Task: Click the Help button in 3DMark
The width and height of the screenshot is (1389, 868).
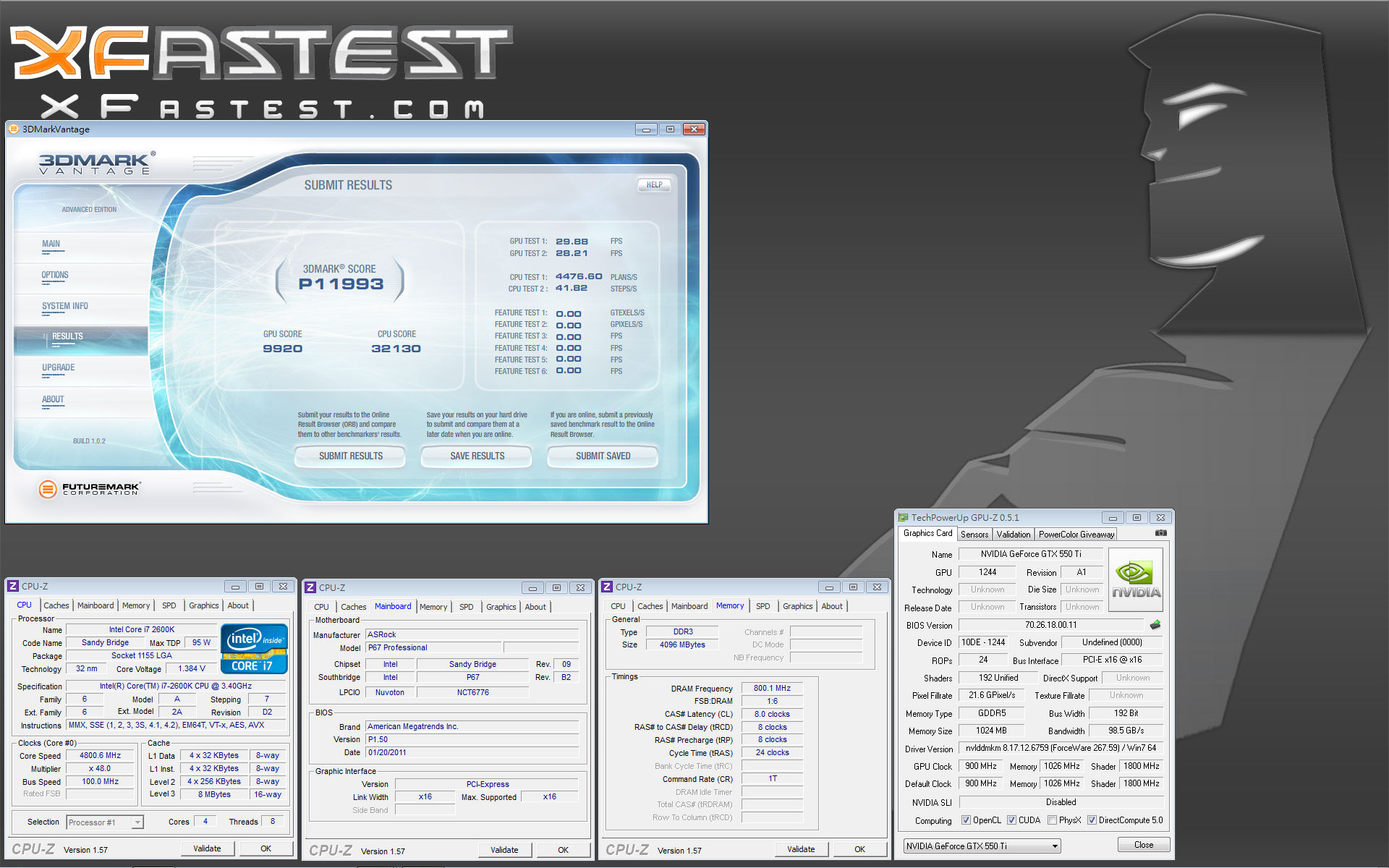Action: [x=654, y=185]
